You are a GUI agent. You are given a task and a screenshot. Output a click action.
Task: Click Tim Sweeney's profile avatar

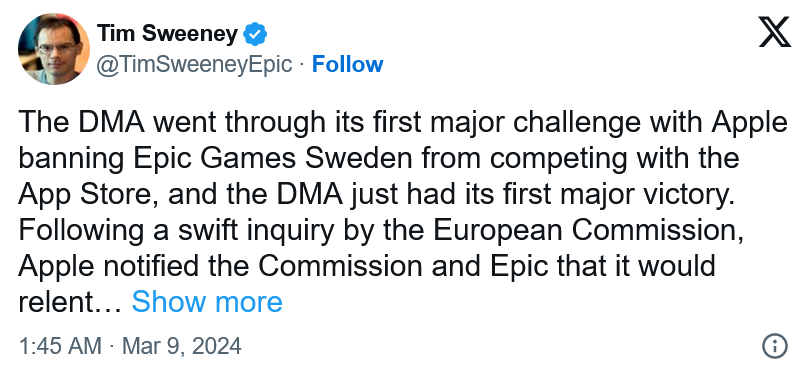[54, 49]
